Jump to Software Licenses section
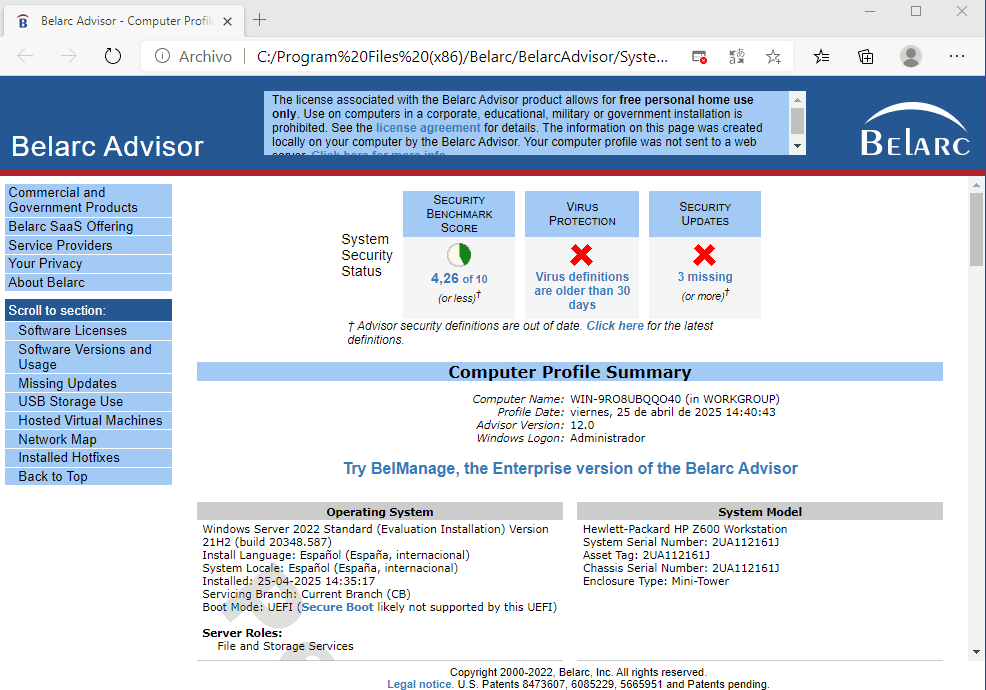Screen dimensions: 986x690 [72, 331]
